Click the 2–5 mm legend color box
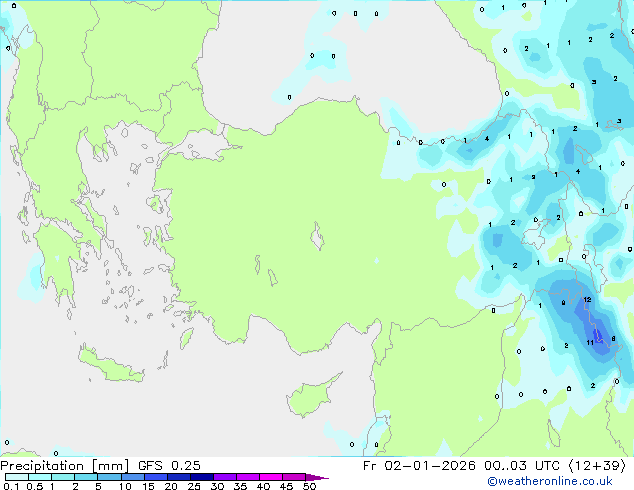634x490 pixels. 86,477
